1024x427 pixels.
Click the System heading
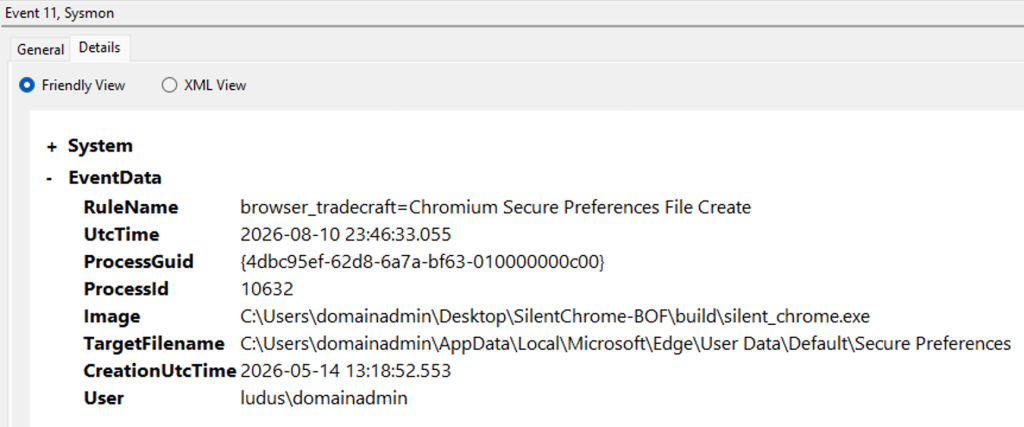(x=101, y=146)
